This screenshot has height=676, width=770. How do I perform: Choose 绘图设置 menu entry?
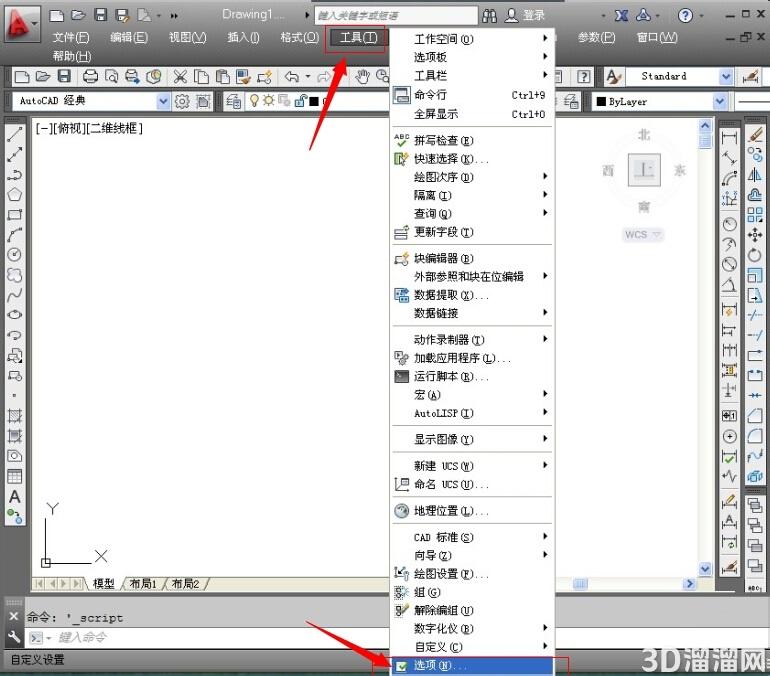pos(472,573)
